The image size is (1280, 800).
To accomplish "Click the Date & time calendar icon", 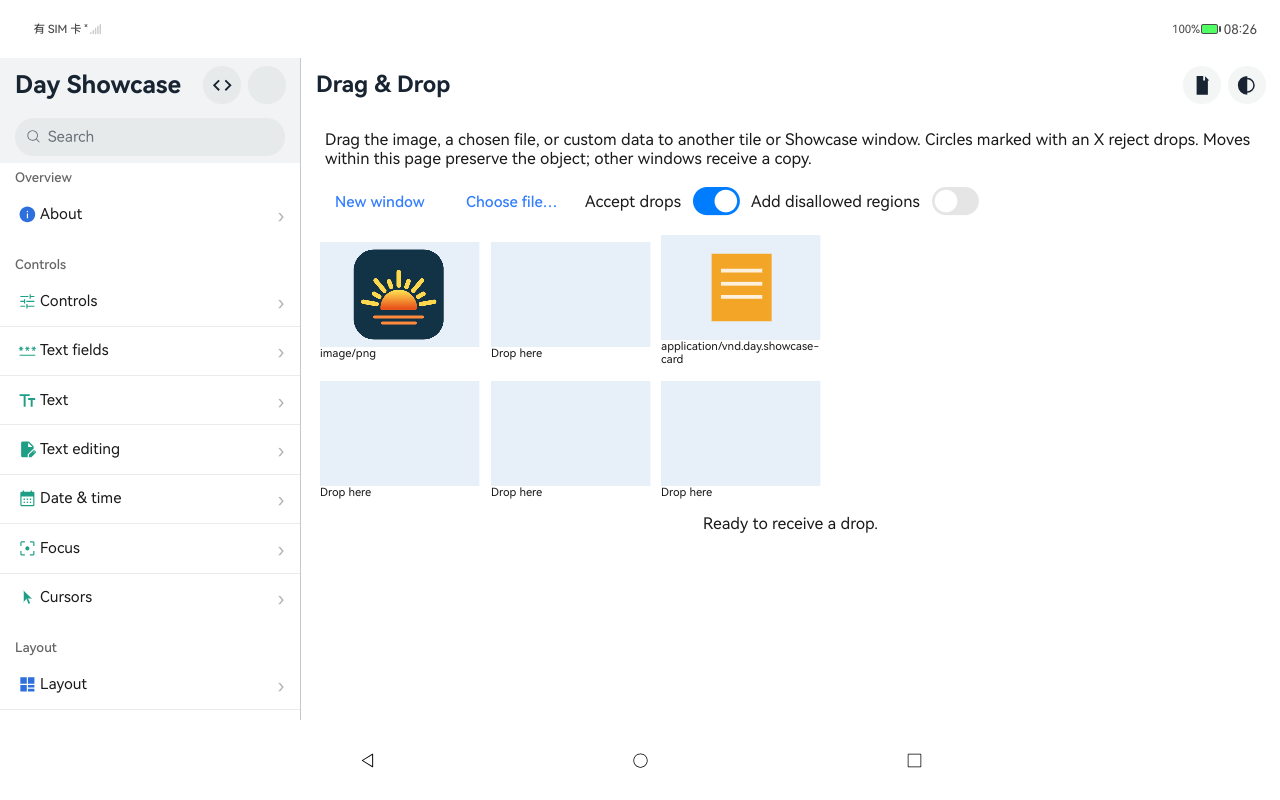I will tap(27, 498).
